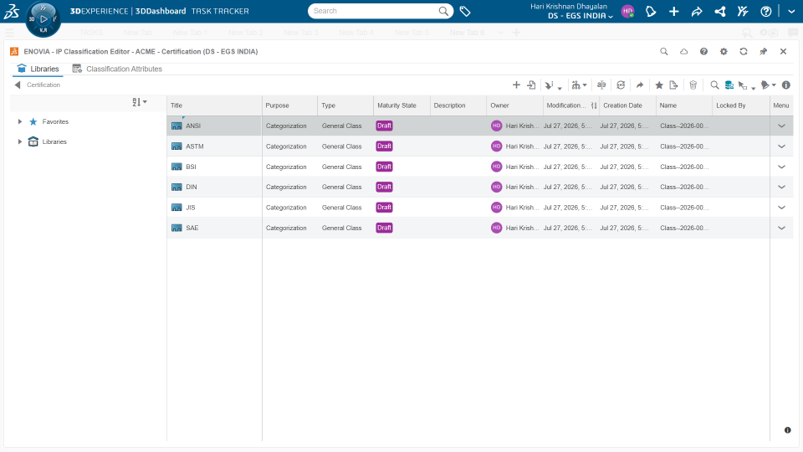Open the JIS row menu chevron

(x=781, y=207)
